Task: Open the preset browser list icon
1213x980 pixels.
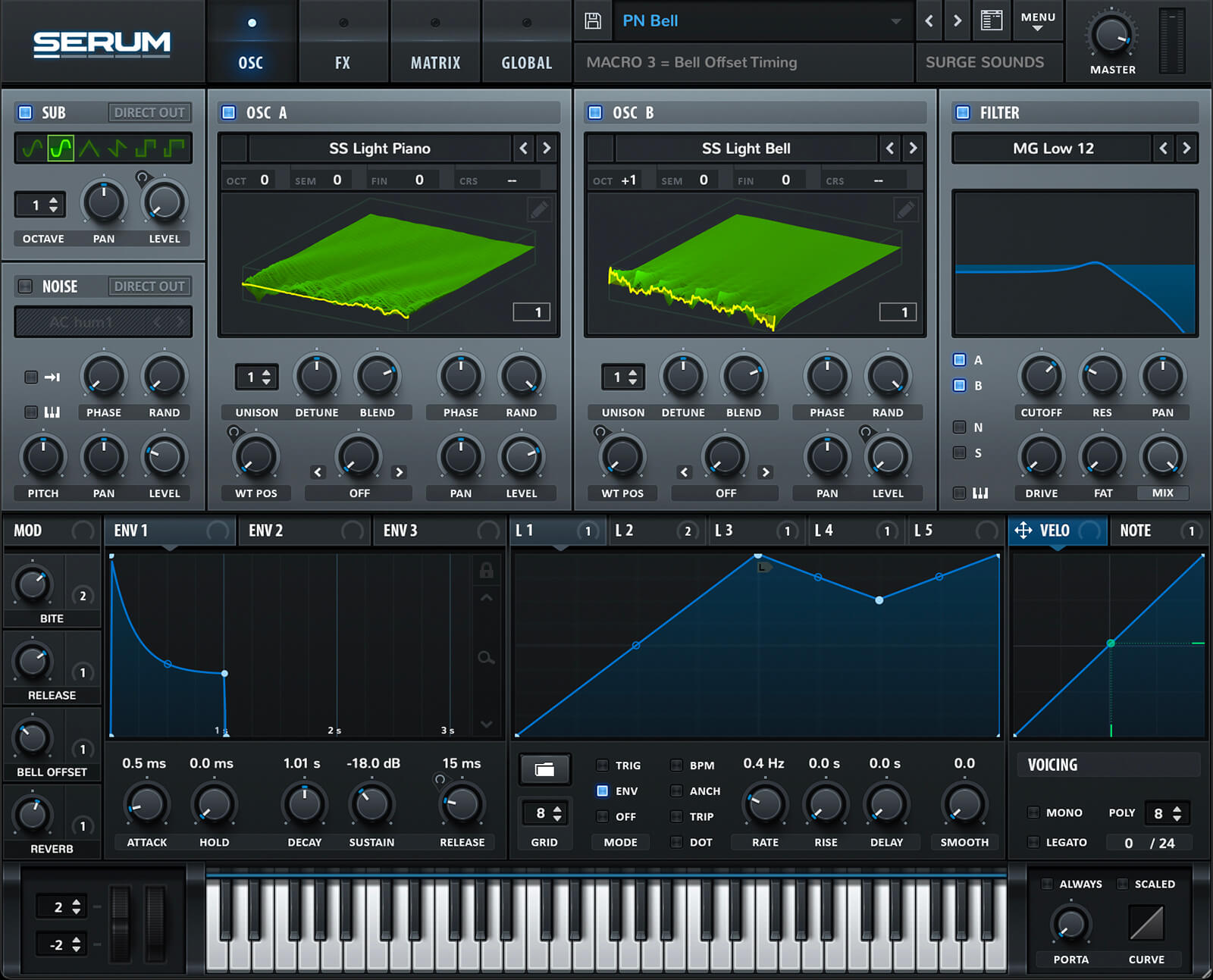Action: (992, 20)
